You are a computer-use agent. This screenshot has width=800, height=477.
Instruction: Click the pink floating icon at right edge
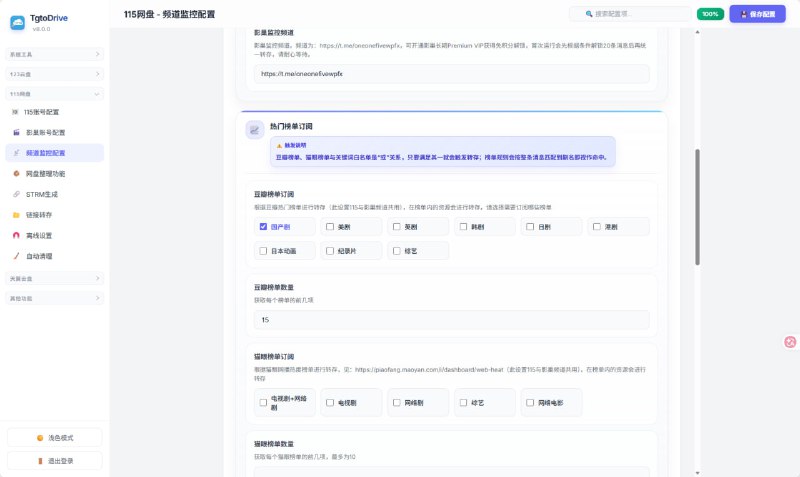(x=790, y=342)
